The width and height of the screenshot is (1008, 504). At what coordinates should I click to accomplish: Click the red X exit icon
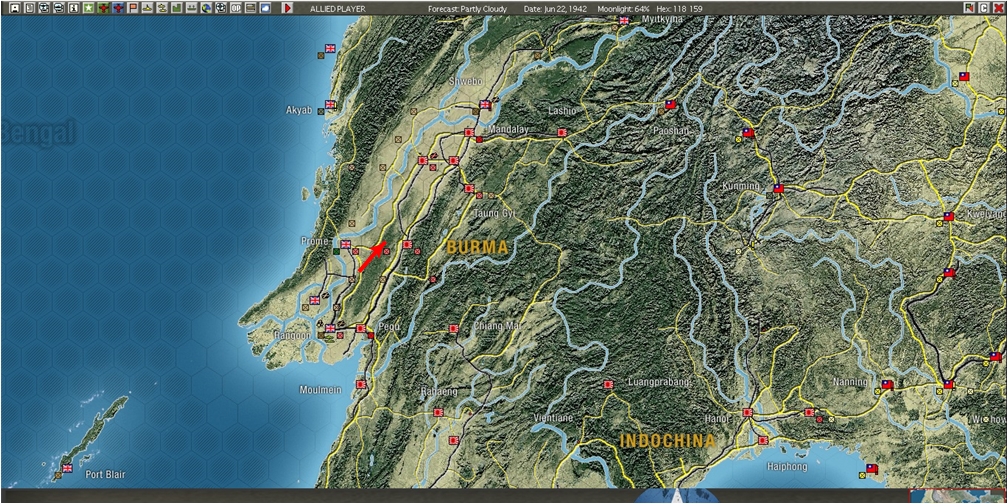click(997, 8)
